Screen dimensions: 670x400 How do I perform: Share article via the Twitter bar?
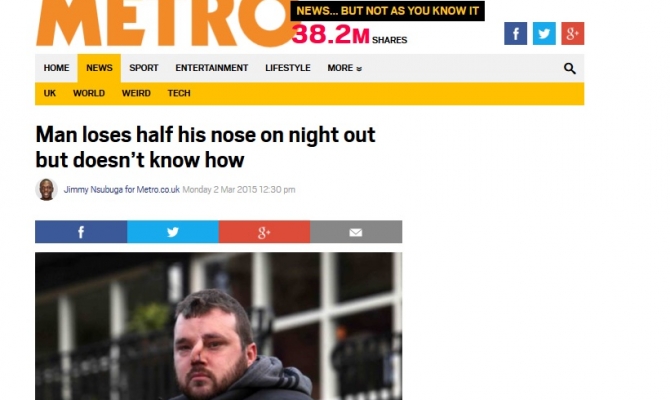pos(173,232)
